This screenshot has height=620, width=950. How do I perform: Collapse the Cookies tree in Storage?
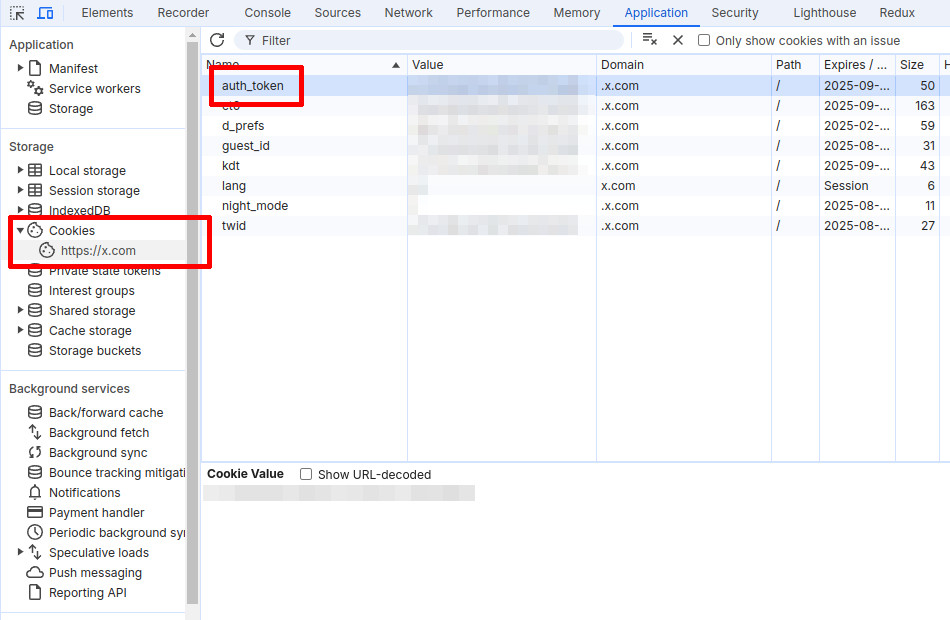pos(22,230)
